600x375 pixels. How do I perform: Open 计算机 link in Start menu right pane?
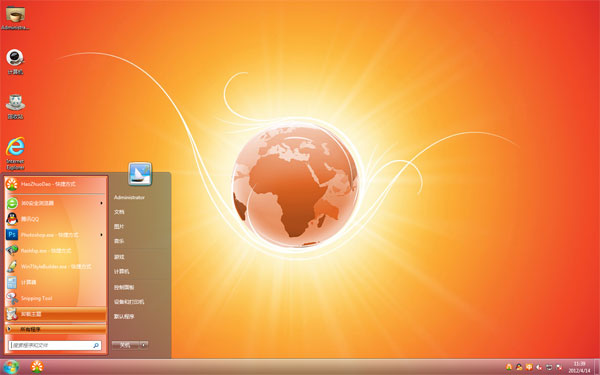(x=122, y=271)
